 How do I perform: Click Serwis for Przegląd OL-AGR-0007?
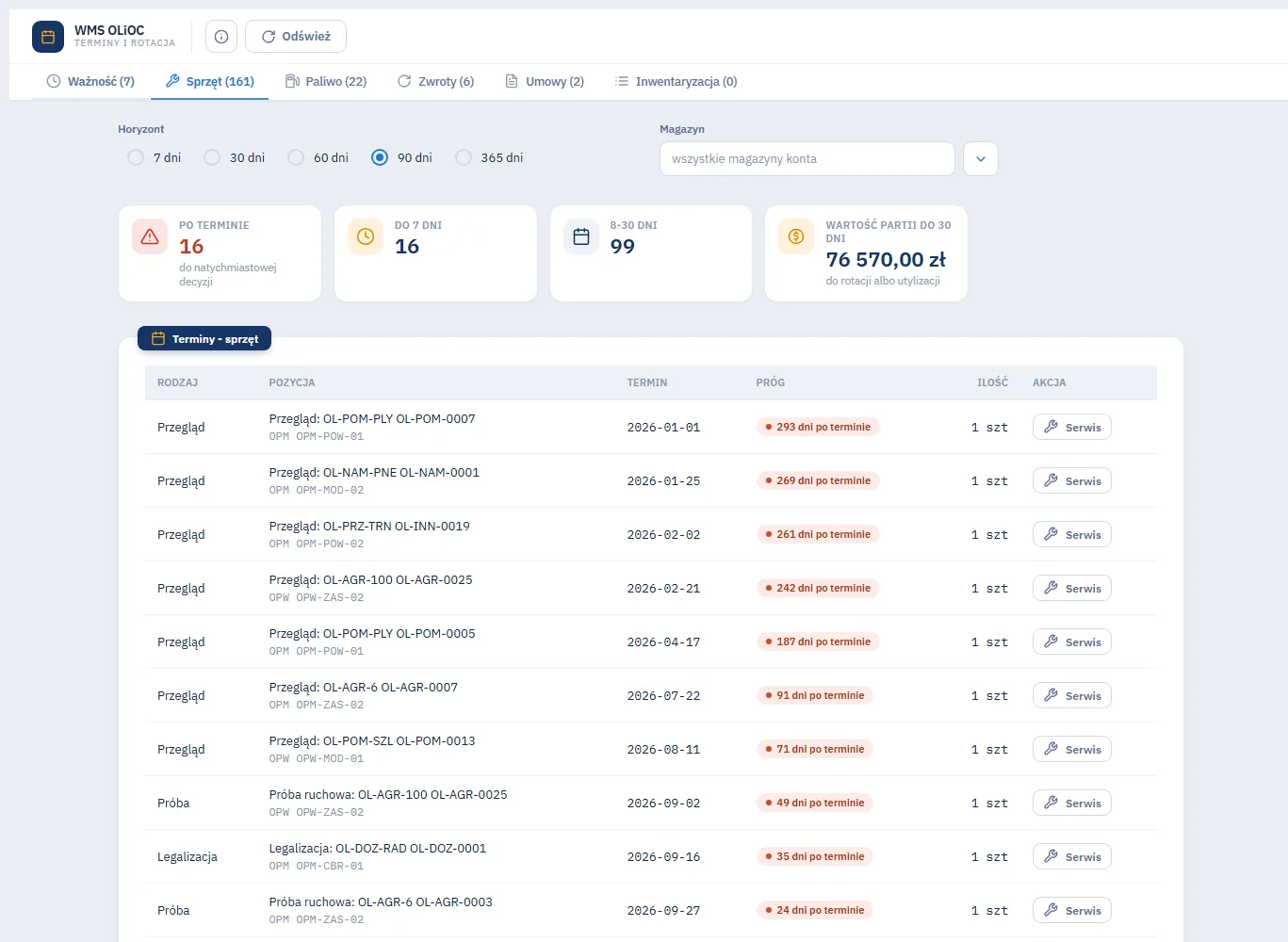coord(1072,695)
